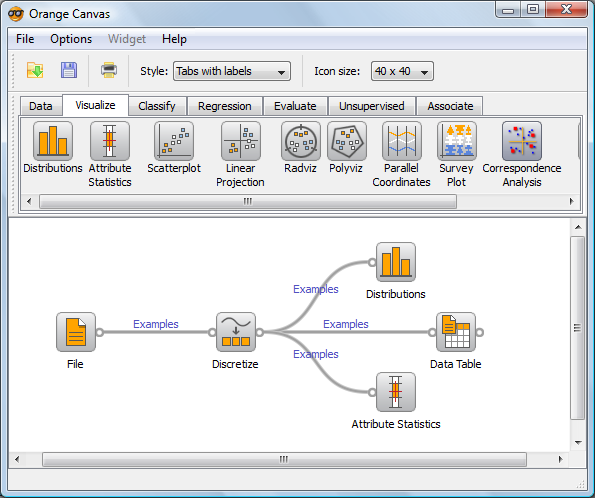Click the Orange Canvas app icon in title bar
This screenshot has height=498, width=595.
(x=16, y=14)
